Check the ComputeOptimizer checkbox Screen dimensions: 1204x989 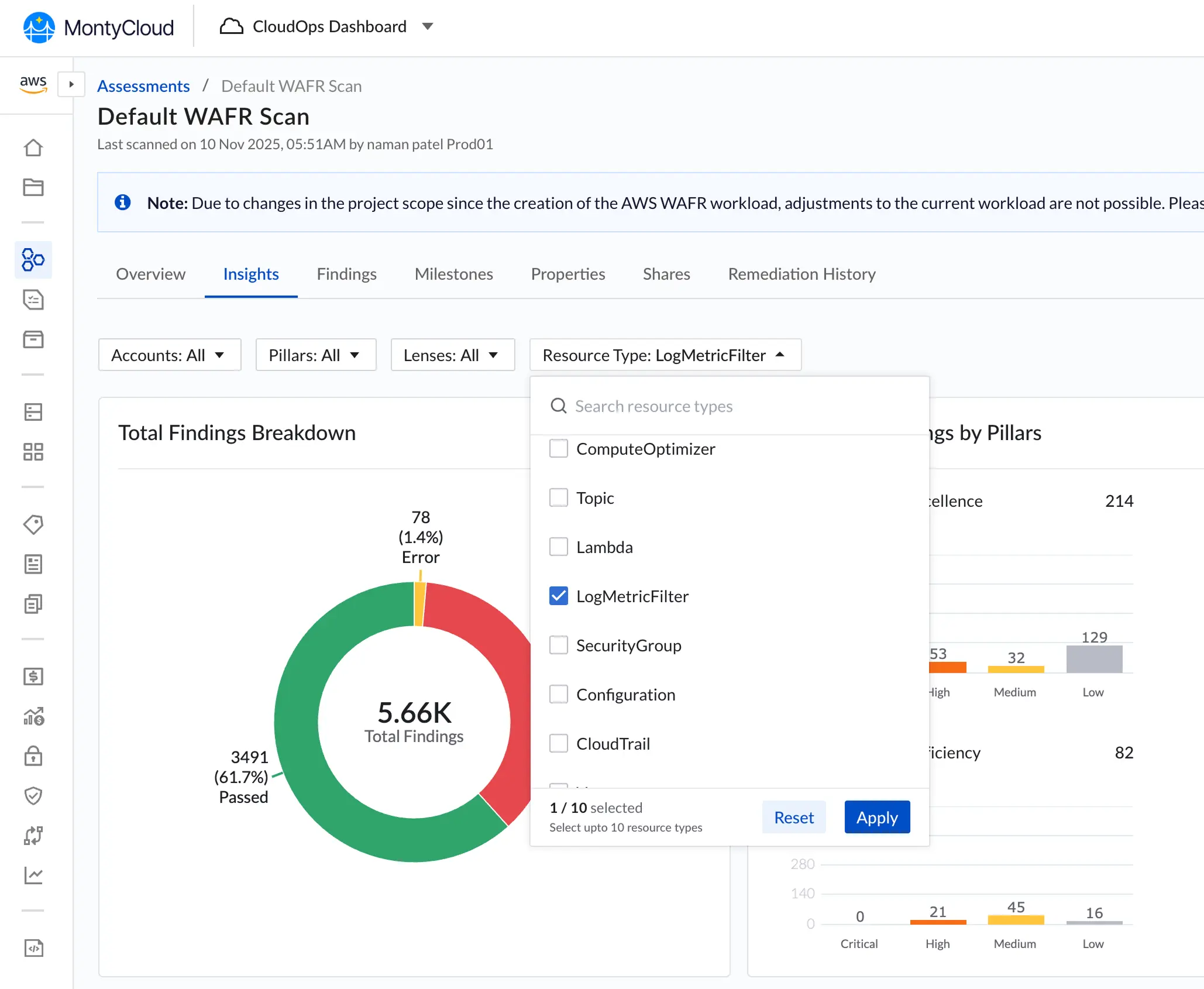coord(559,449)
